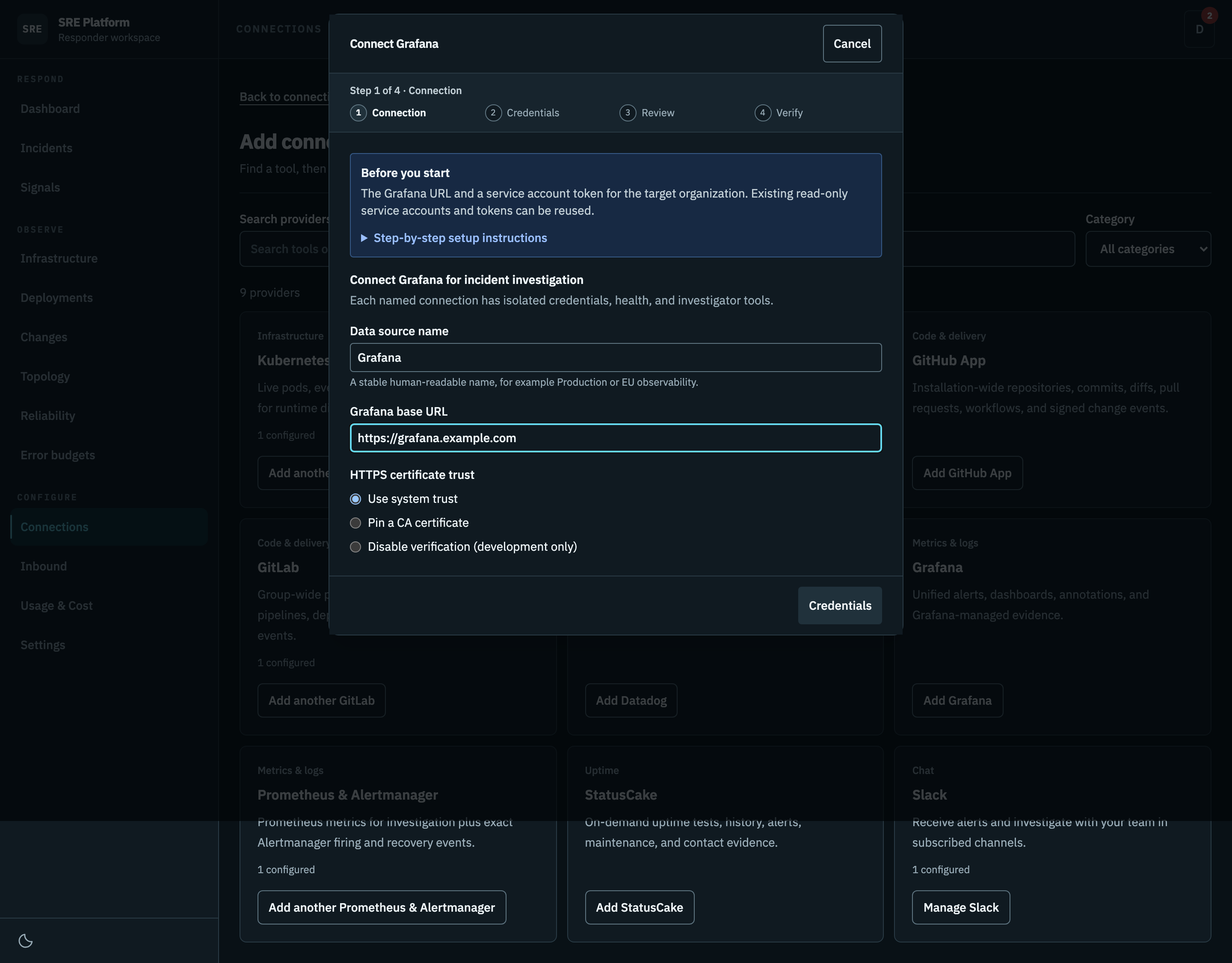Open the D user avatar menu

pos(1199,30)
